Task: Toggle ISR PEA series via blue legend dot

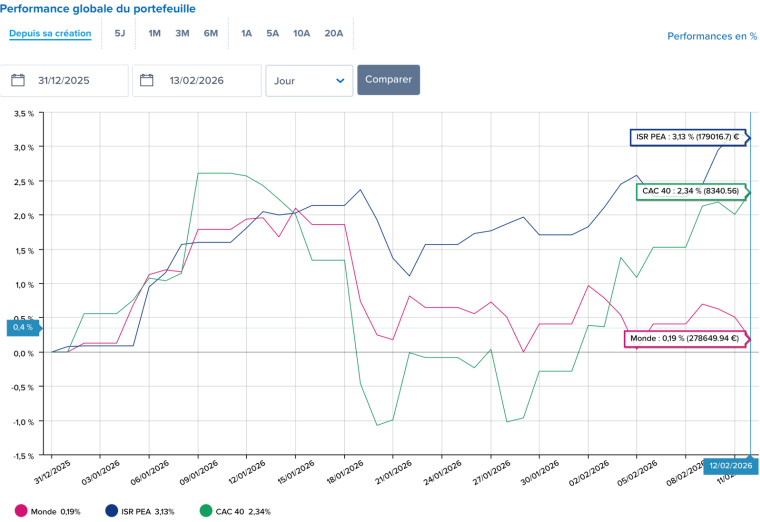Action: pyautogui.click(x=113, y=511)
